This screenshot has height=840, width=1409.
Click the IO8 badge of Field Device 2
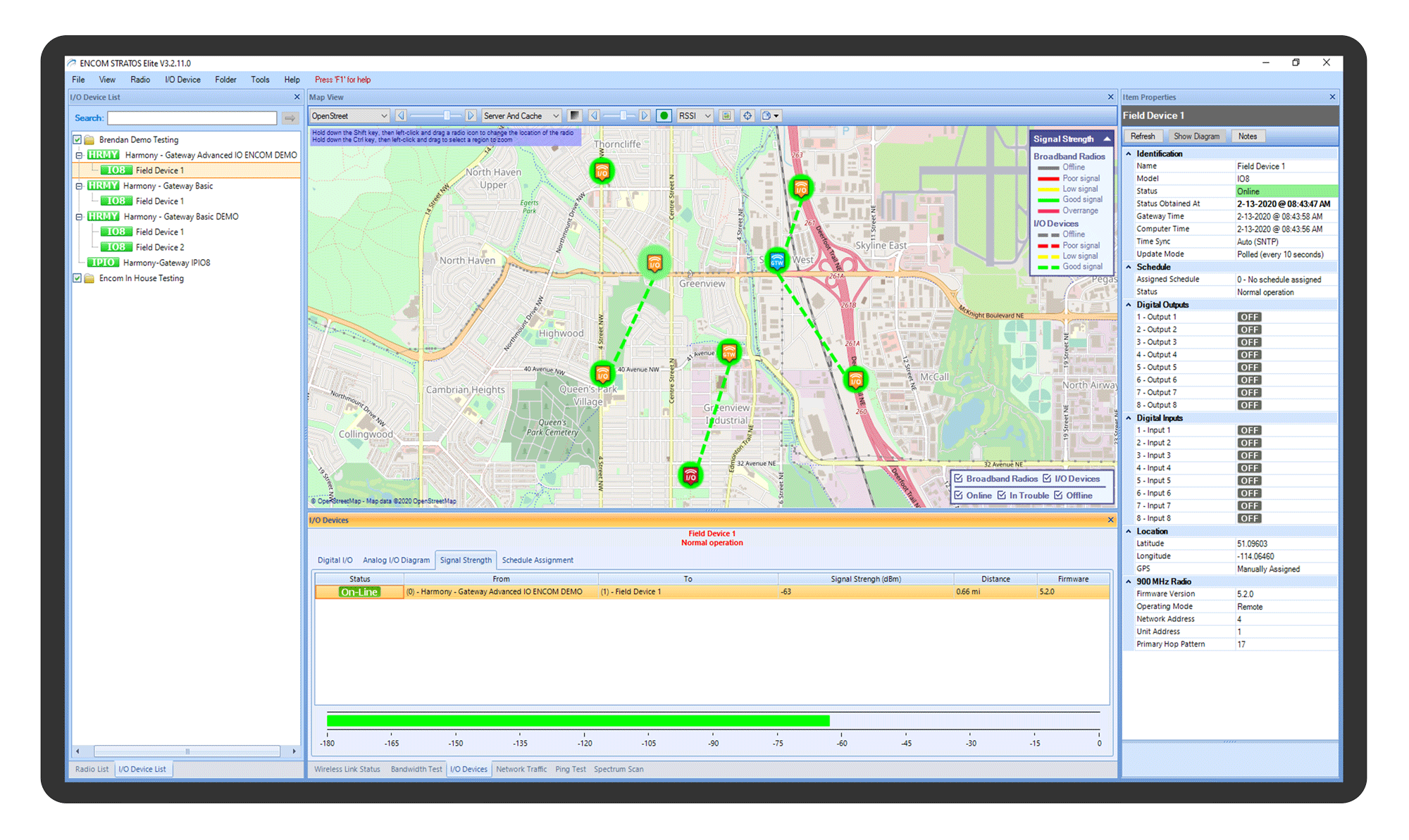click(116, 247)
